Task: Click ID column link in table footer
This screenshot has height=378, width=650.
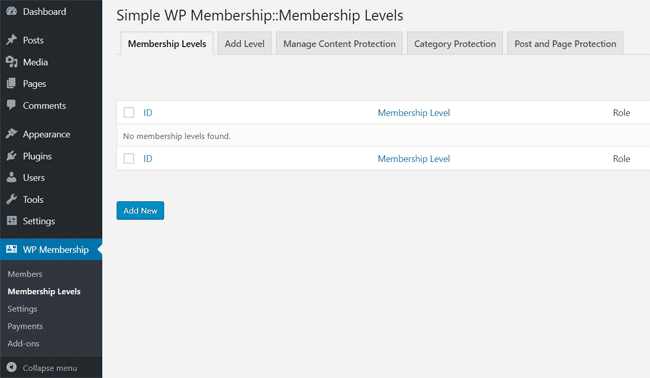Action: pyautogui.click(x=148, y=159)
